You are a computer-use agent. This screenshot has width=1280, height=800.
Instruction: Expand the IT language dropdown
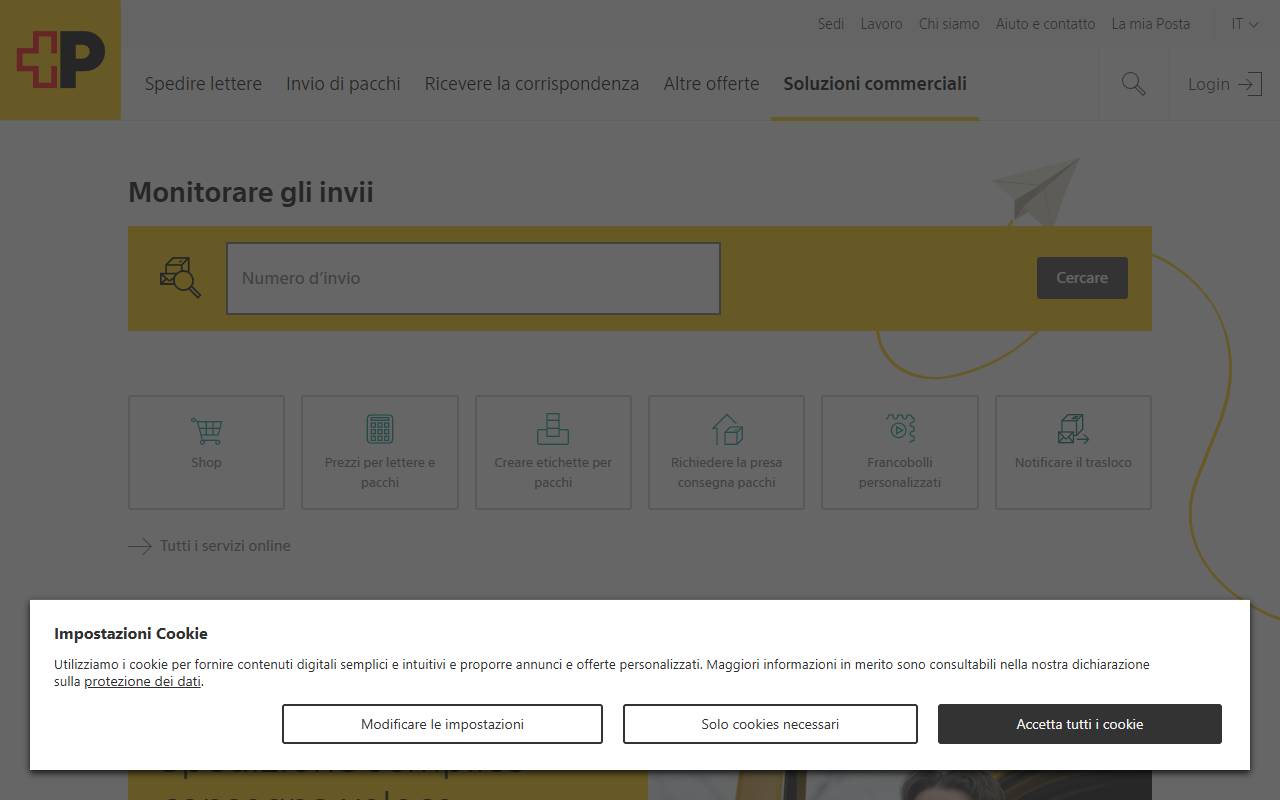1245,24
